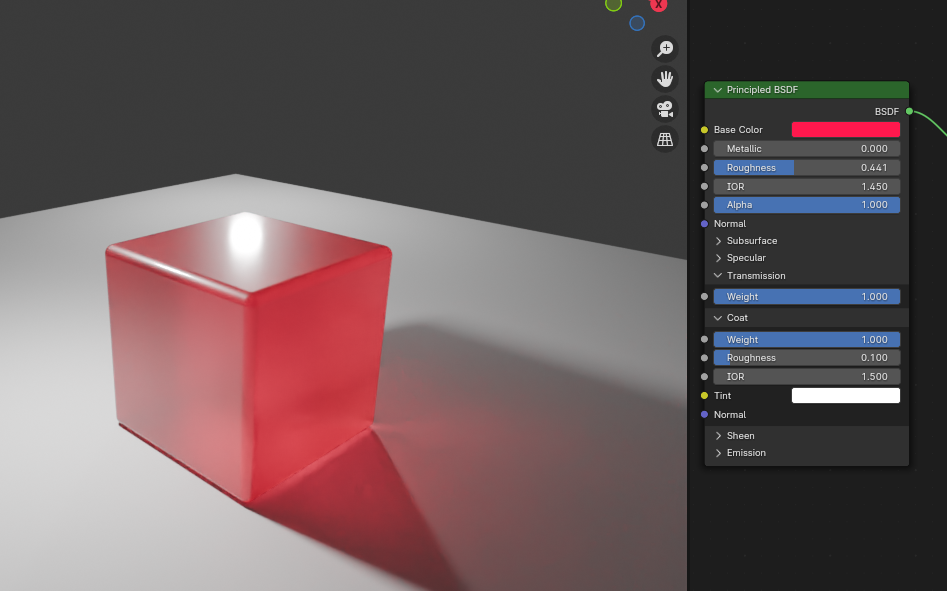Click the Metallic value field
The width and height of the screenshot is (947, 591).
click(x=806, y=149)
